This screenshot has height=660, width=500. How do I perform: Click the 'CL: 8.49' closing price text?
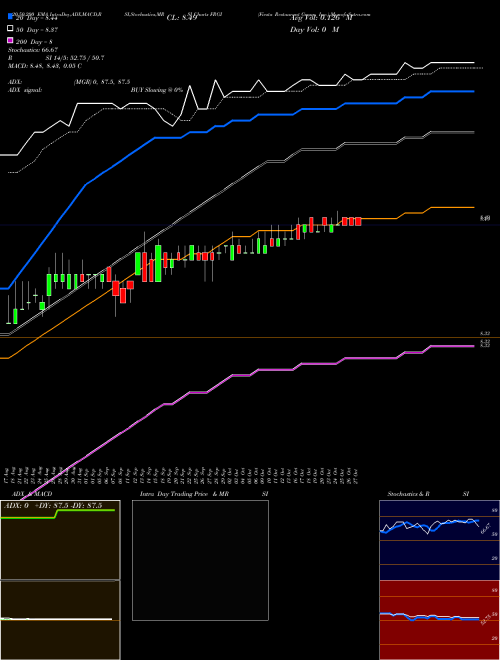coord(182,18)
